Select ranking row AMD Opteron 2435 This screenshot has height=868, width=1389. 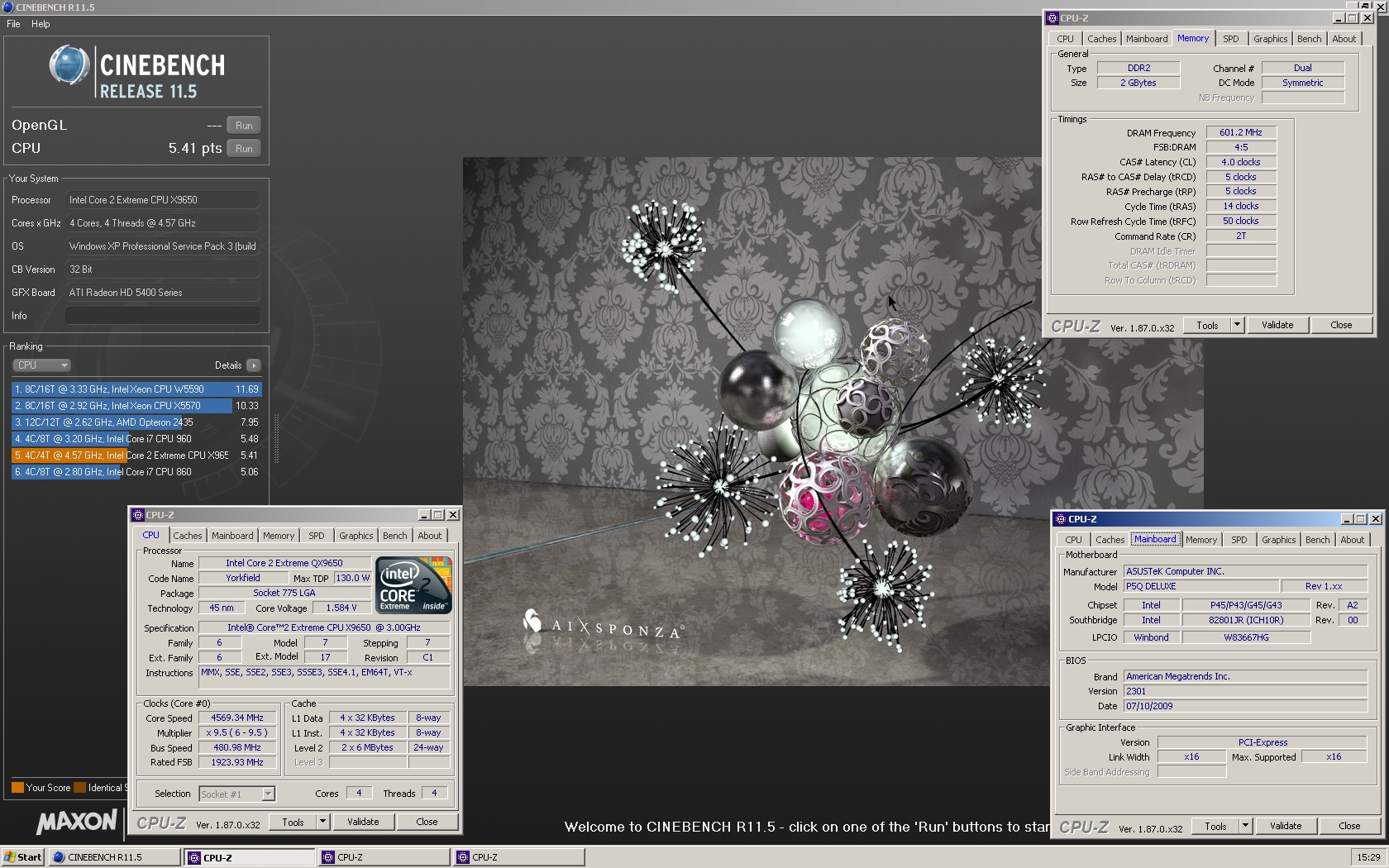[x=136, y=422]
